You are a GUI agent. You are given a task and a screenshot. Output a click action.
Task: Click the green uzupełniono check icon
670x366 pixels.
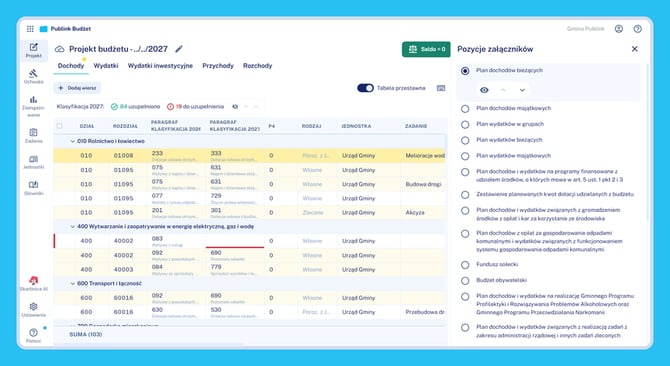[x=114, y=106]
